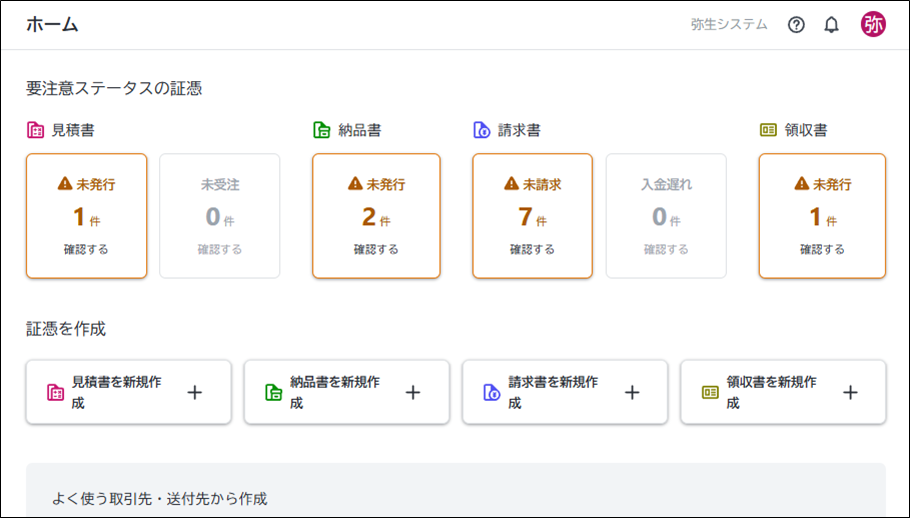Viewport: 910px width, 518px height.
Task: Open 確認する on 未請求 card
Action: (x=532, y=249)
